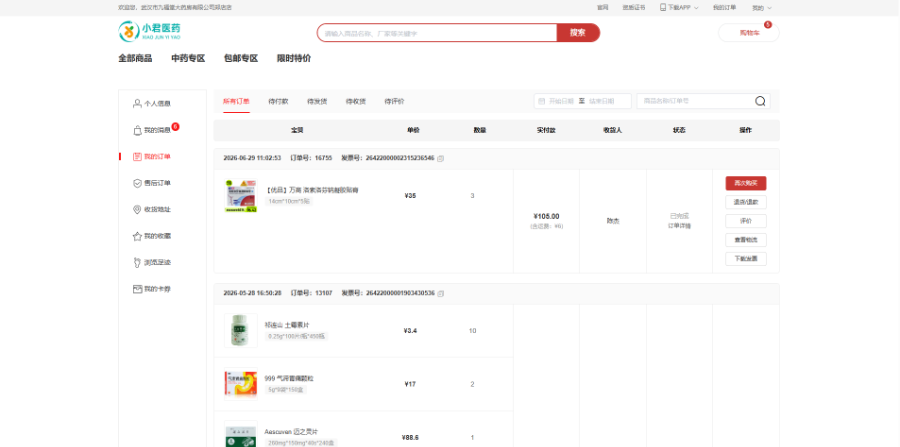Open the 我的订单 link in top bar
The width and height of the screenshot is (900, 447).
pyautogui.click(x=724, y=8)
